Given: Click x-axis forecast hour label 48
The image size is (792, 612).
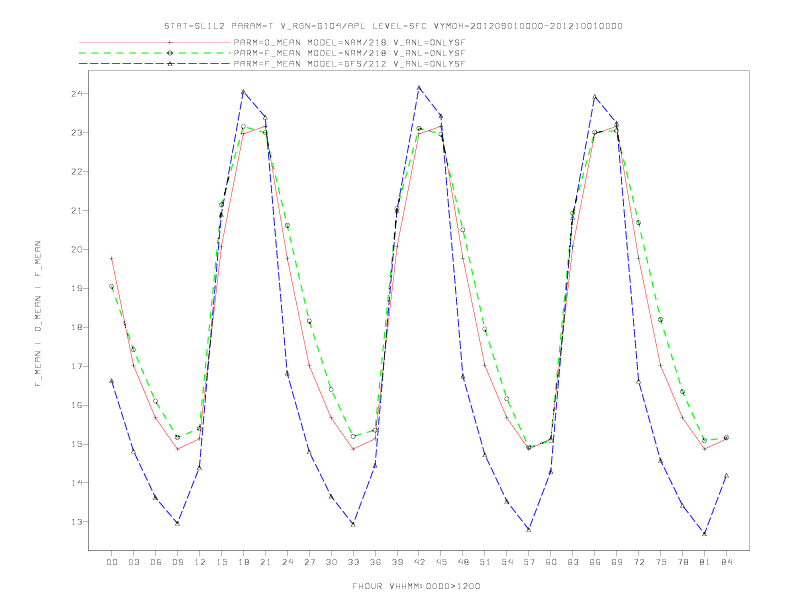Looking at the screenshot, I should [x=463, y=562].
